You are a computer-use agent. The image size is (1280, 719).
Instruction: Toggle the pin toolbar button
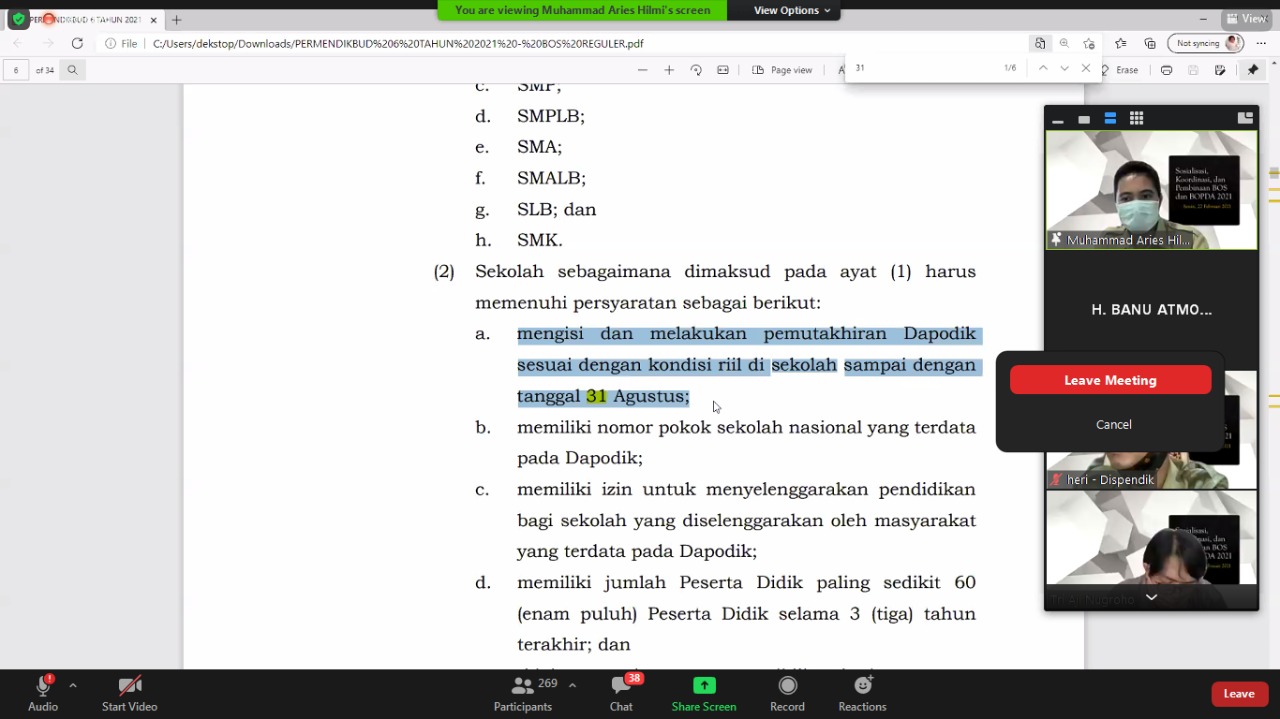coord(1253,70)
